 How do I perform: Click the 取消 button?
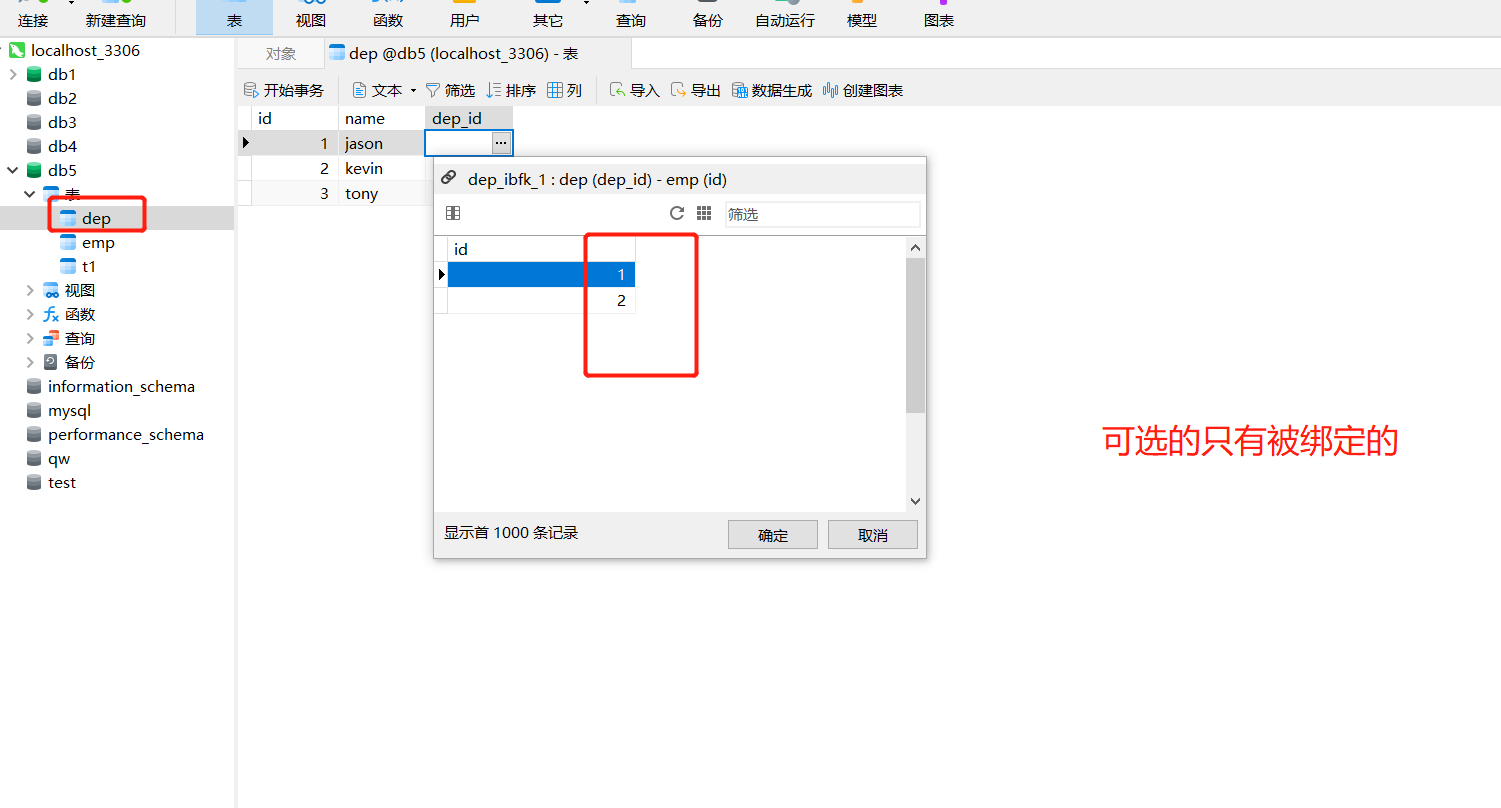coord(873,535)
